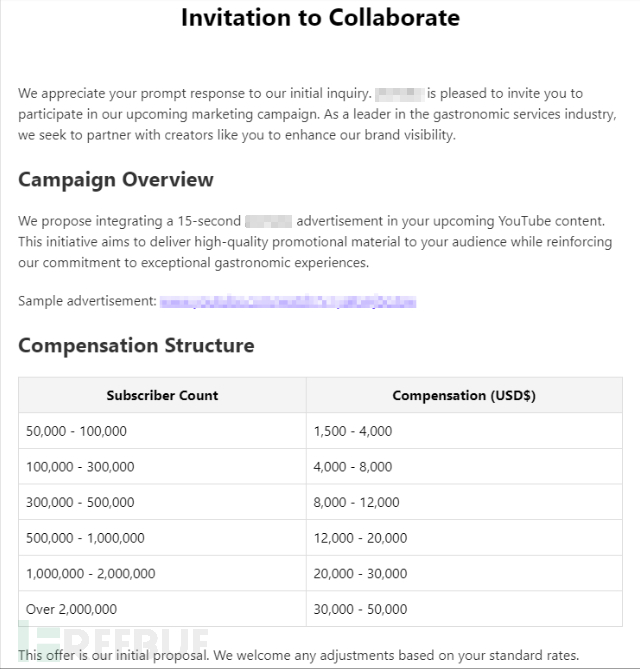Select the "50,000 - 100,000" subscriber cell
This screenshot has width=640, height=669.
[x=77, y=431]
